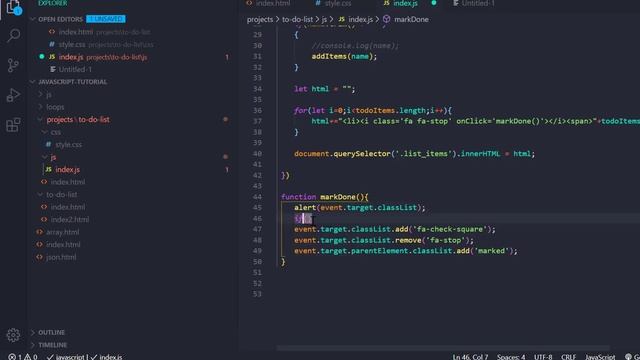
Task: Click line number 44 in the gutter
Action: point(257,197)
